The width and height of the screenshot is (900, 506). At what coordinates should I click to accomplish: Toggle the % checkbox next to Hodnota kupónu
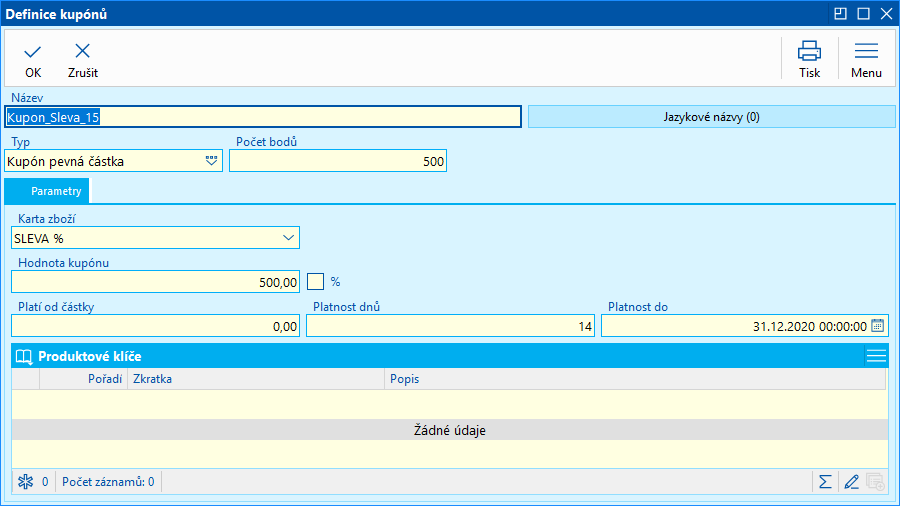[x=315, y=282]
